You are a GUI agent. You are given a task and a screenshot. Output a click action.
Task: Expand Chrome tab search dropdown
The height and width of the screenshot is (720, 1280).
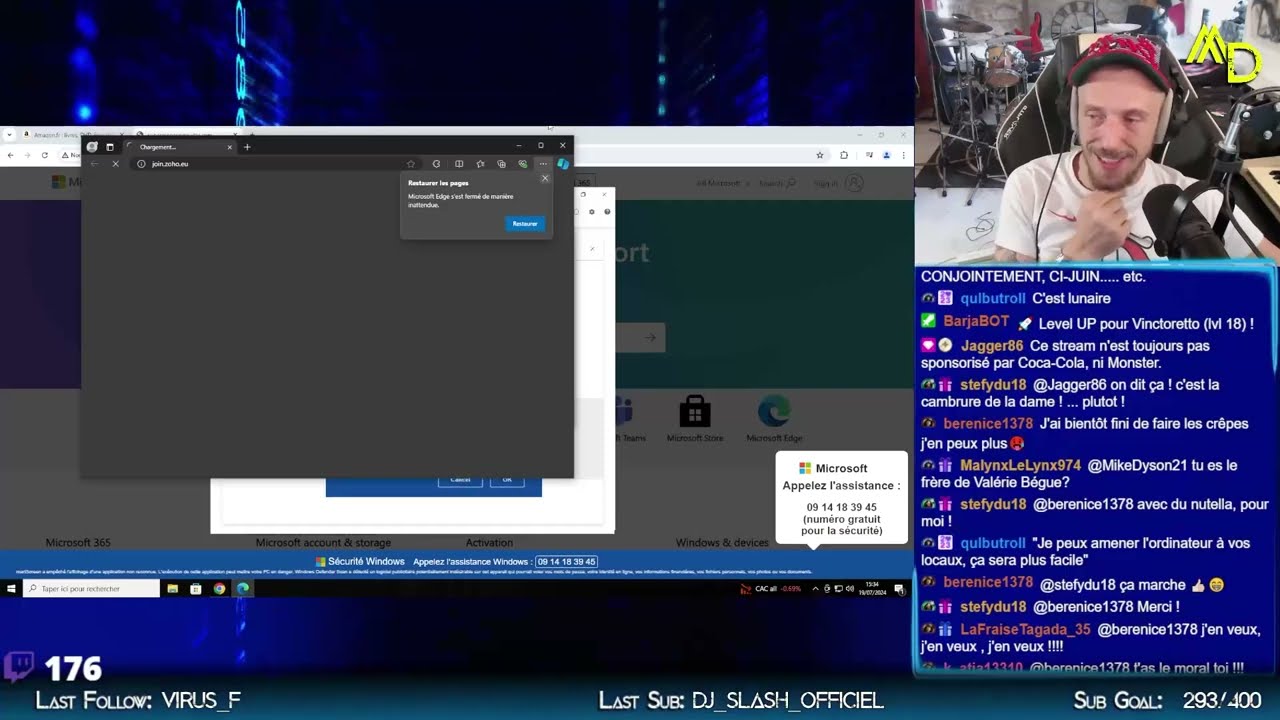(9, 135)
